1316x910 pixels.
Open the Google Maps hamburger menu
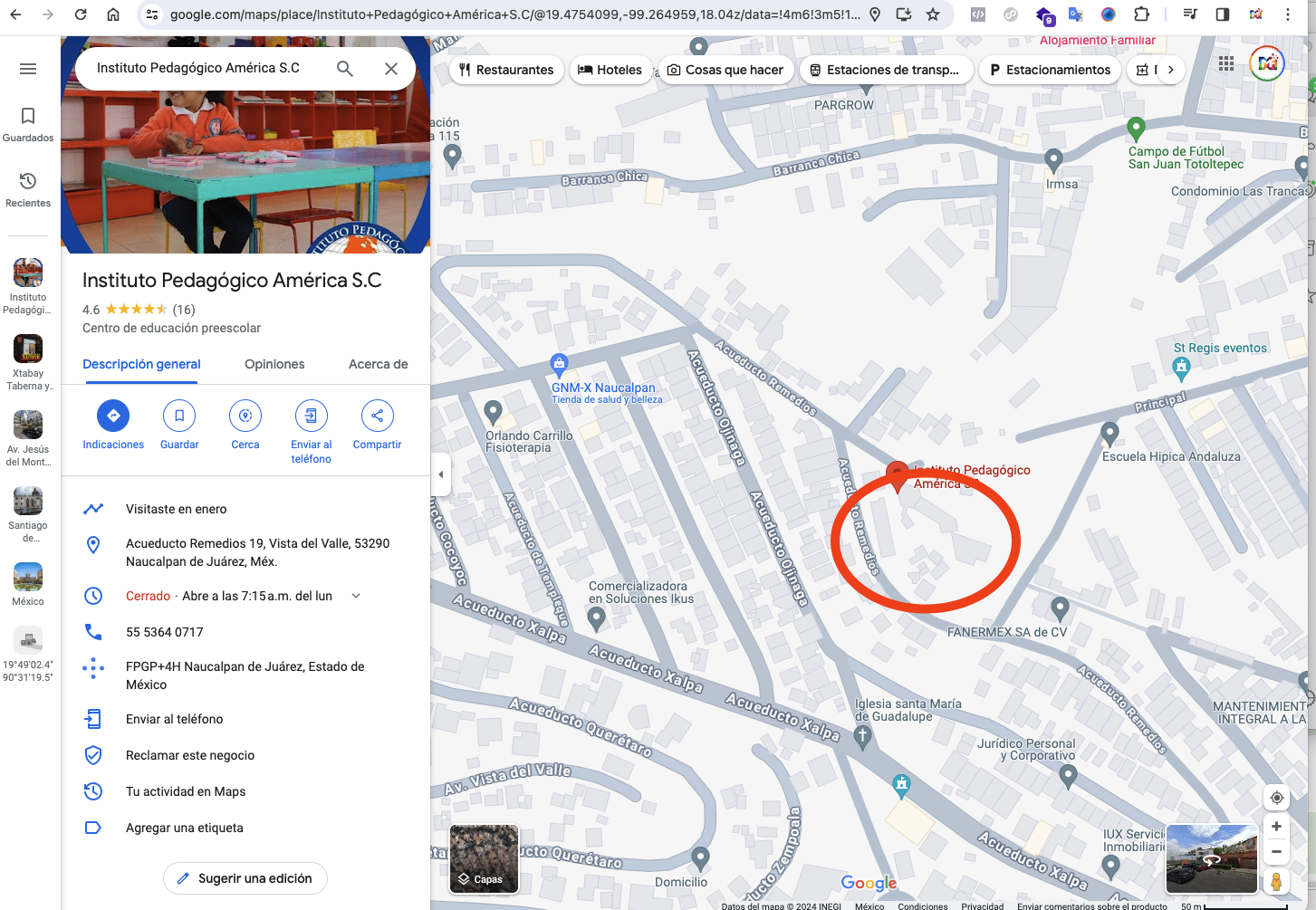(x=28, y=69)
